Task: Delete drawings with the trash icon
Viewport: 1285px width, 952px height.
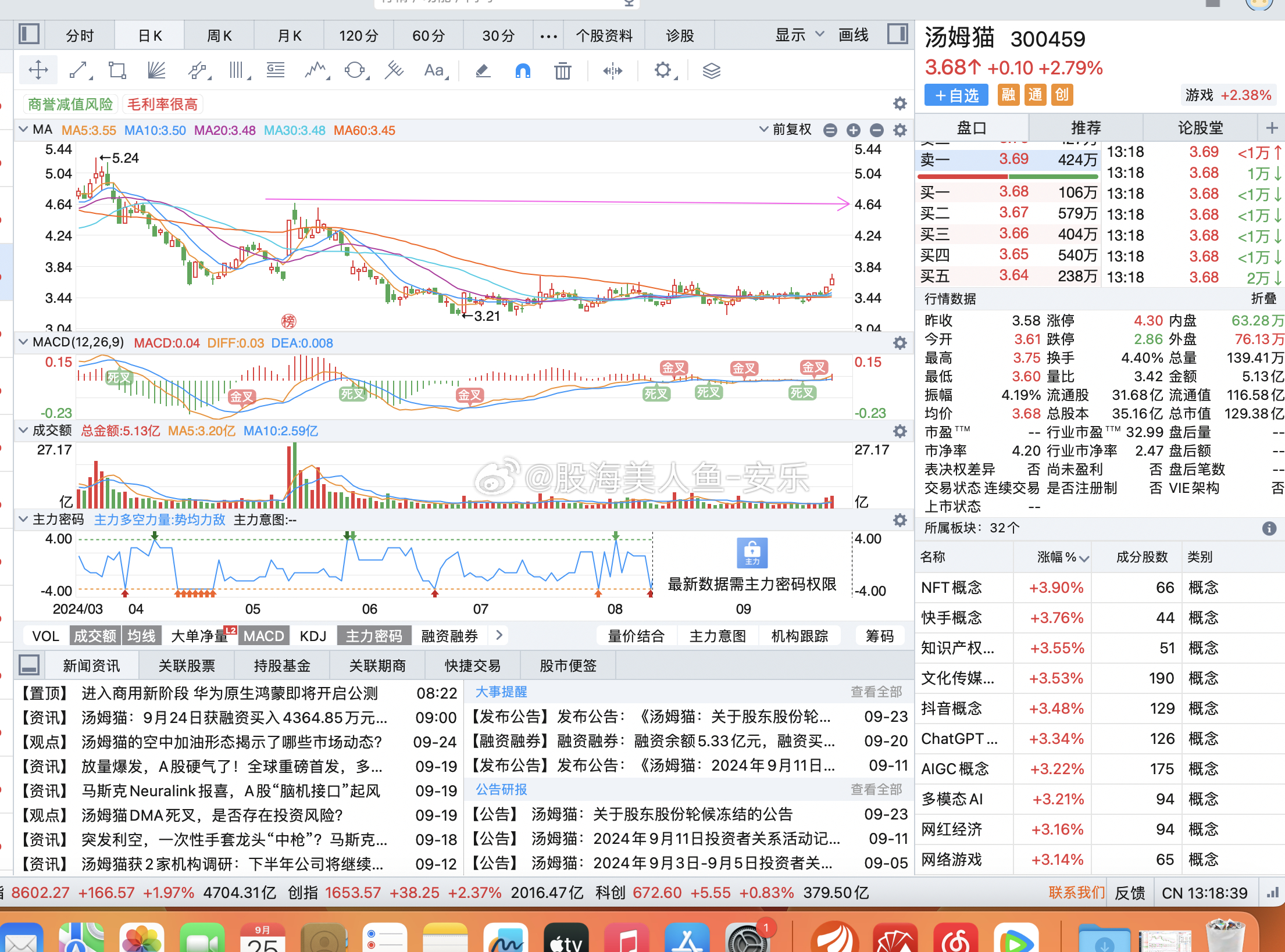Action: pyautogui.click(x=562, y=70)
